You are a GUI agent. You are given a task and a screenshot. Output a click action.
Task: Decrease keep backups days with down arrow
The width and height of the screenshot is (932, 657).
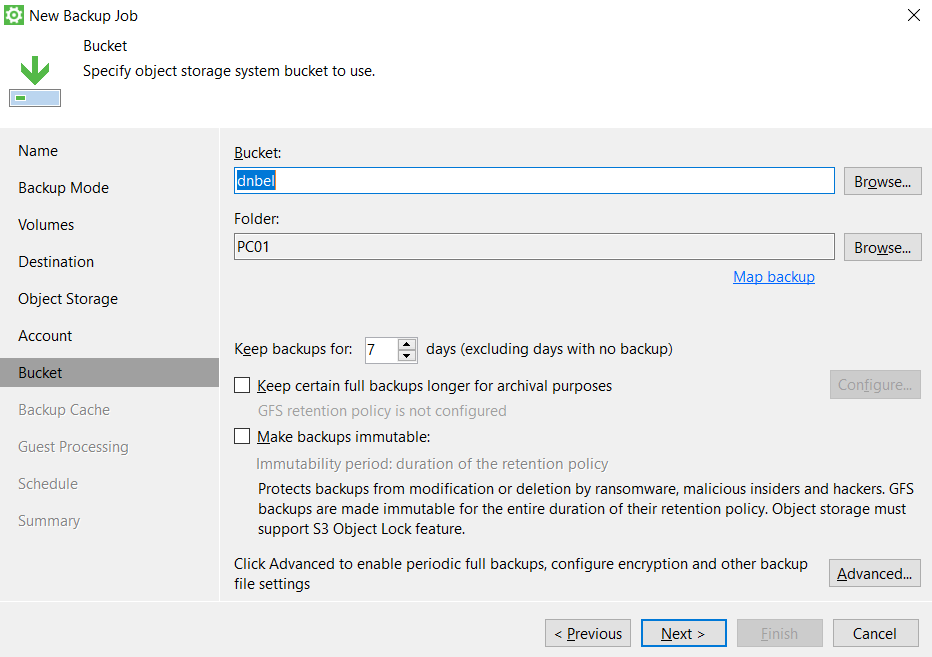click(407, 355)
